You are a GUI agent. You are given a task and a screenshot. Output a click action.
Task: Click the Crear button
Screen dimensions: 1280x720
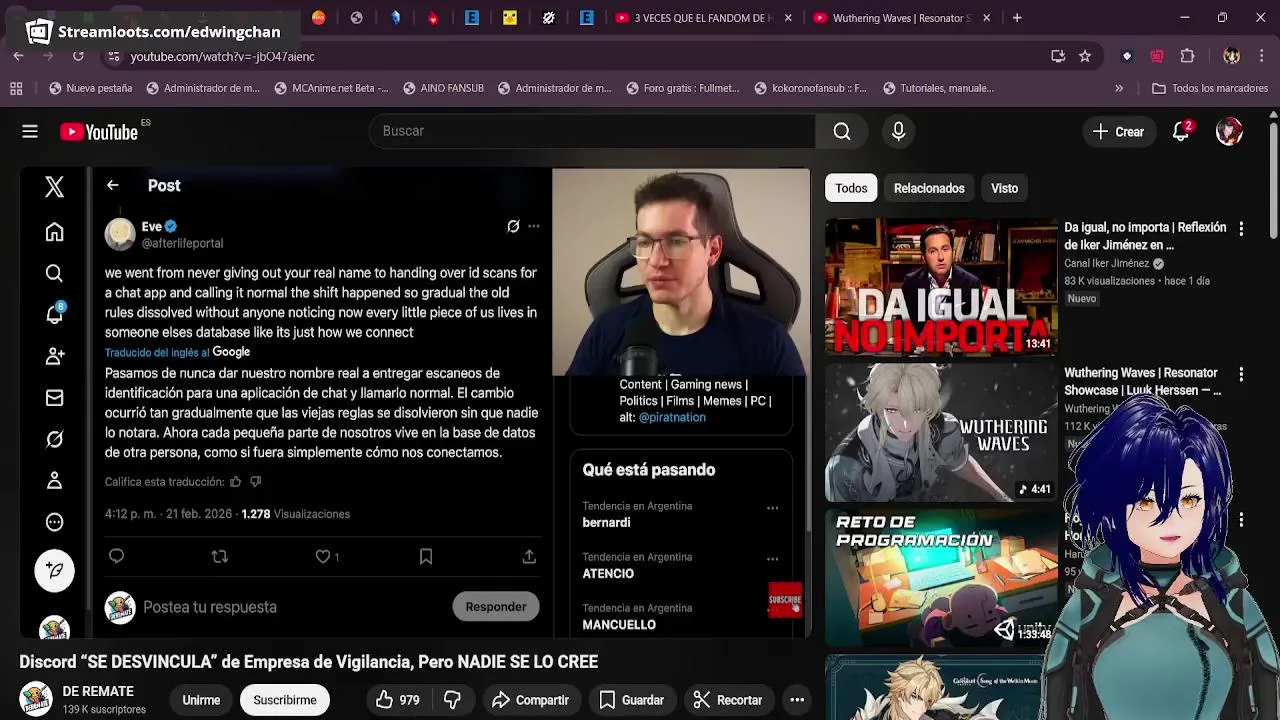pyautogui.click(x=1119, y=131)
